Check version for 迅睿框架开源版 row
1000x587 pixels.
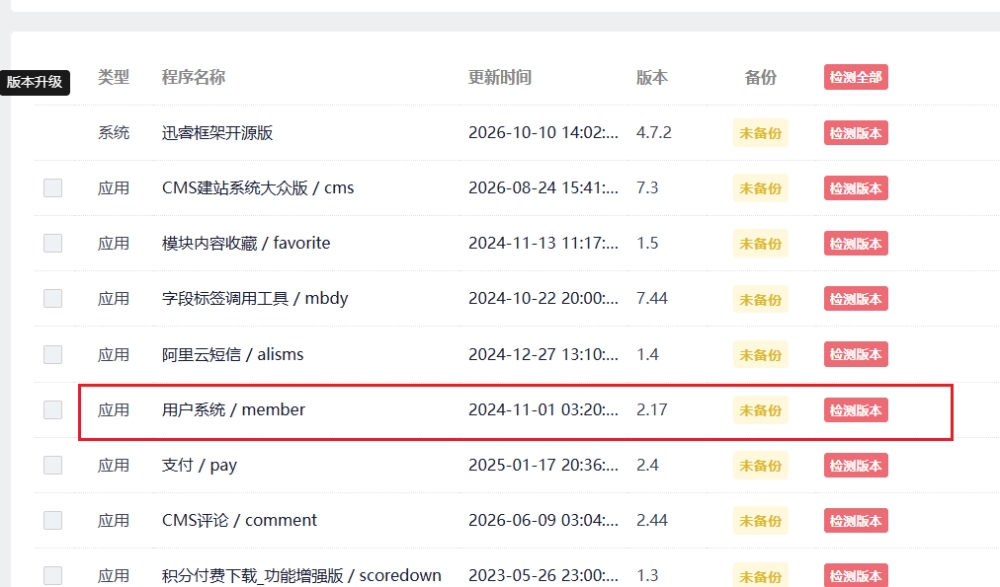(x=856, y=133)
